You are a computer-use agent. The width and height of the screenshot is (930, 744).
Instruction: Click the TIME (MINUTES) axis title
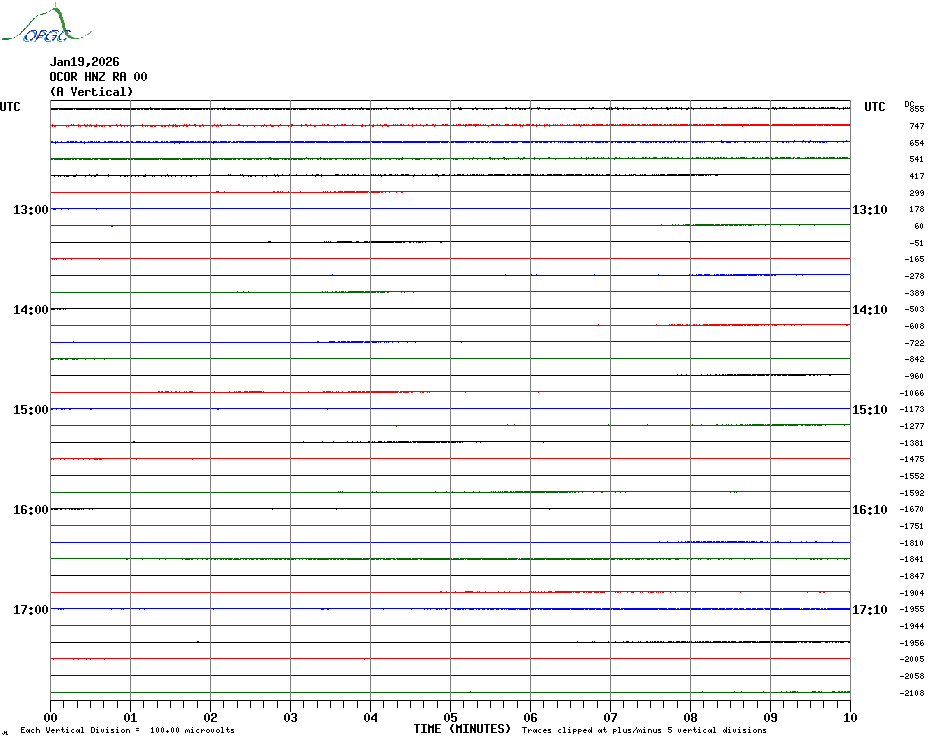tap(462, 729)
